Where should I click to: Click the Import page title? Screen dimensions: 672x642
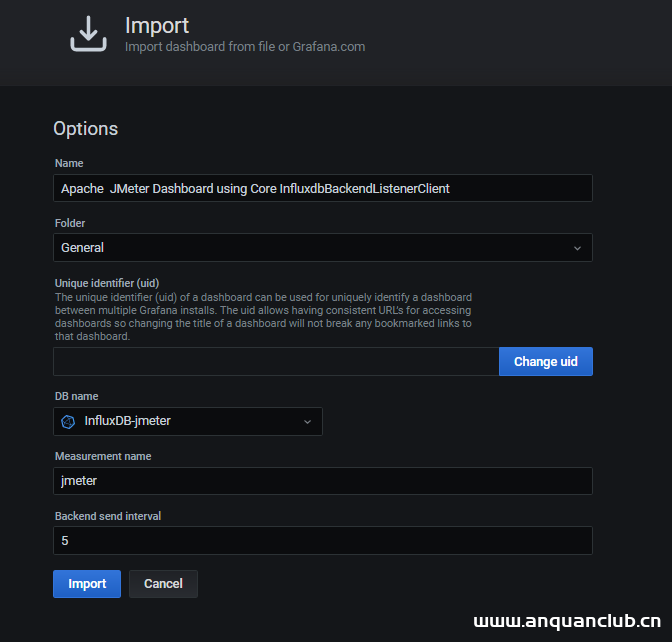(157, 26)
